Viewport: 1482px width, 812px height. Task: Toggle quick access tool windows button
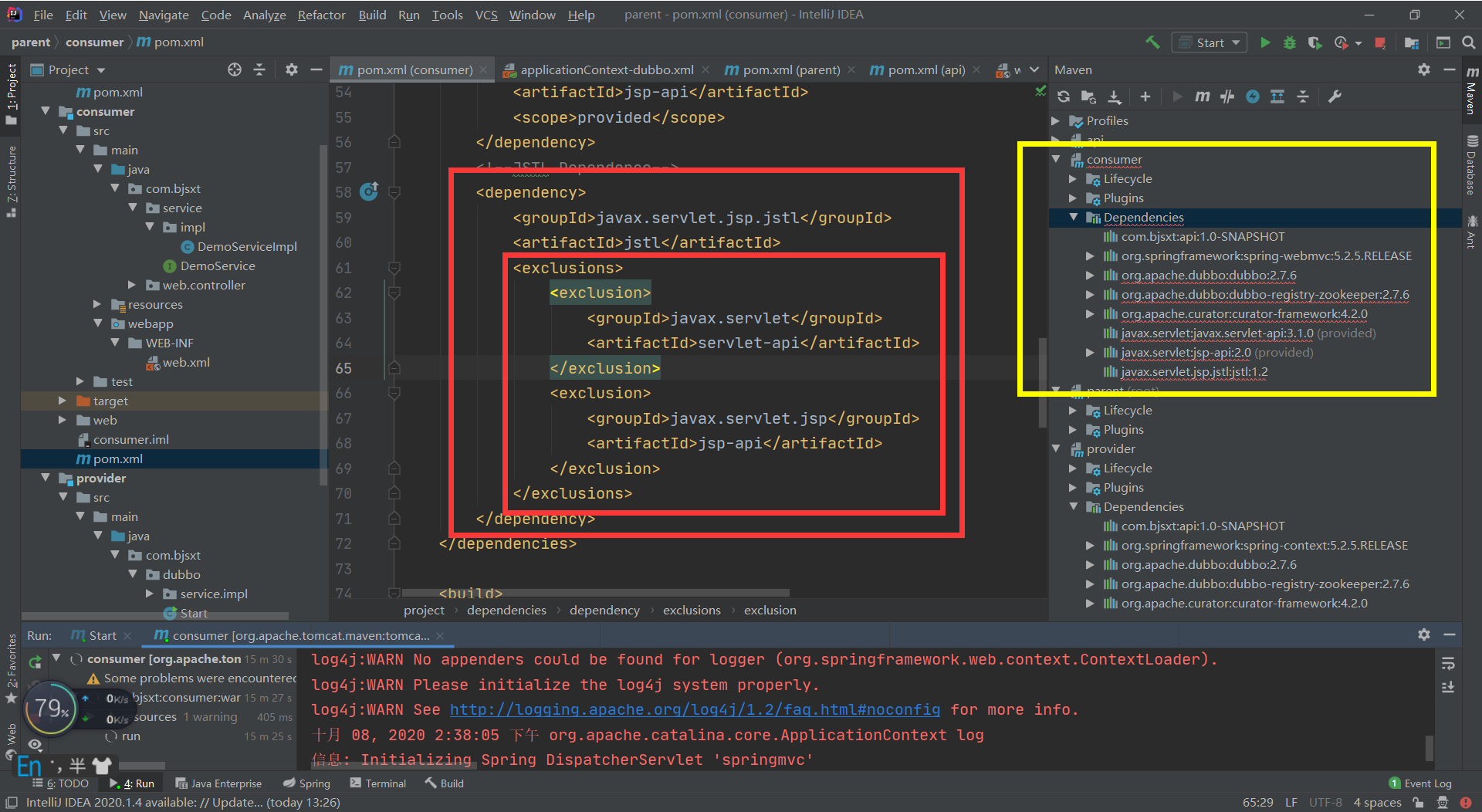12,803
